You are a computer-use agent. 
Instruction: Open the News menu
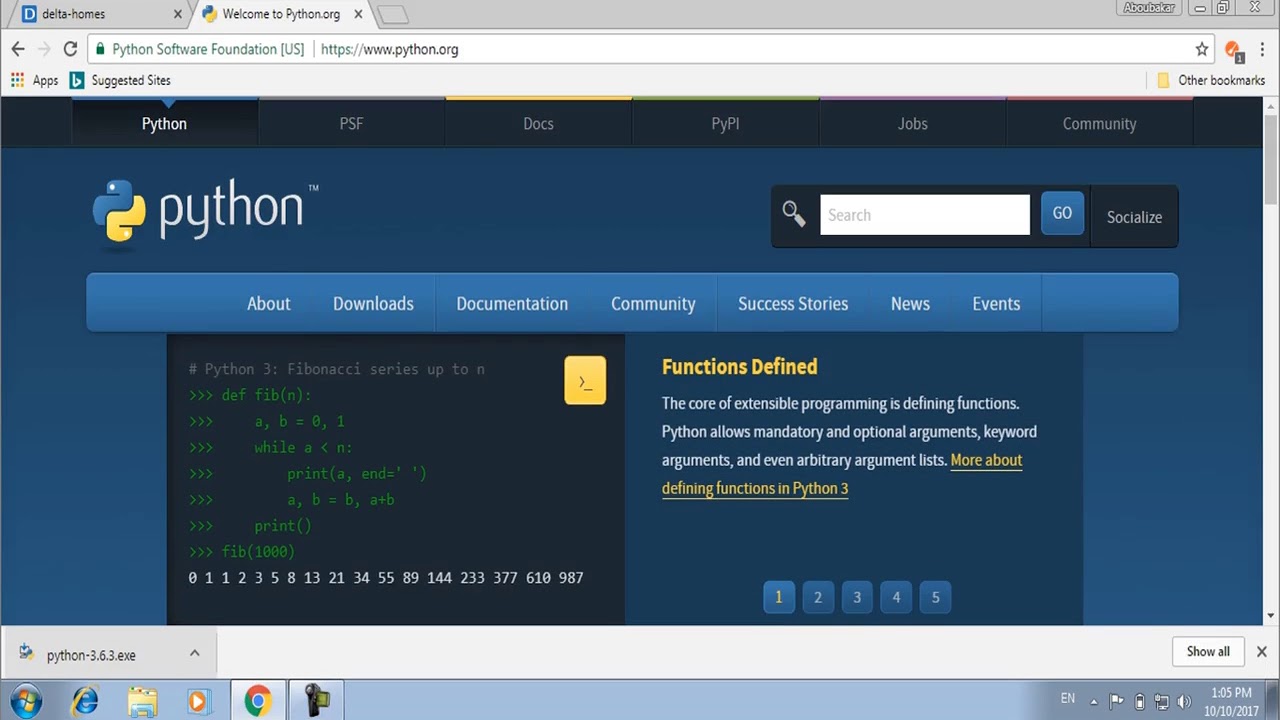point(910,303)
